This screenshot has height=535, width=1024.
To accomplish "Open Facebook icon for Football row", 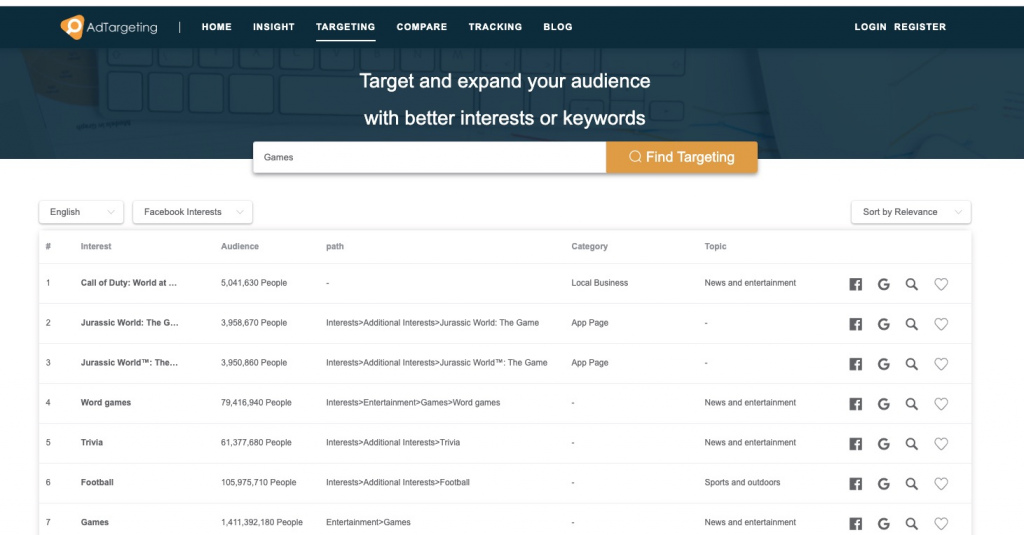I will (856, 483).
